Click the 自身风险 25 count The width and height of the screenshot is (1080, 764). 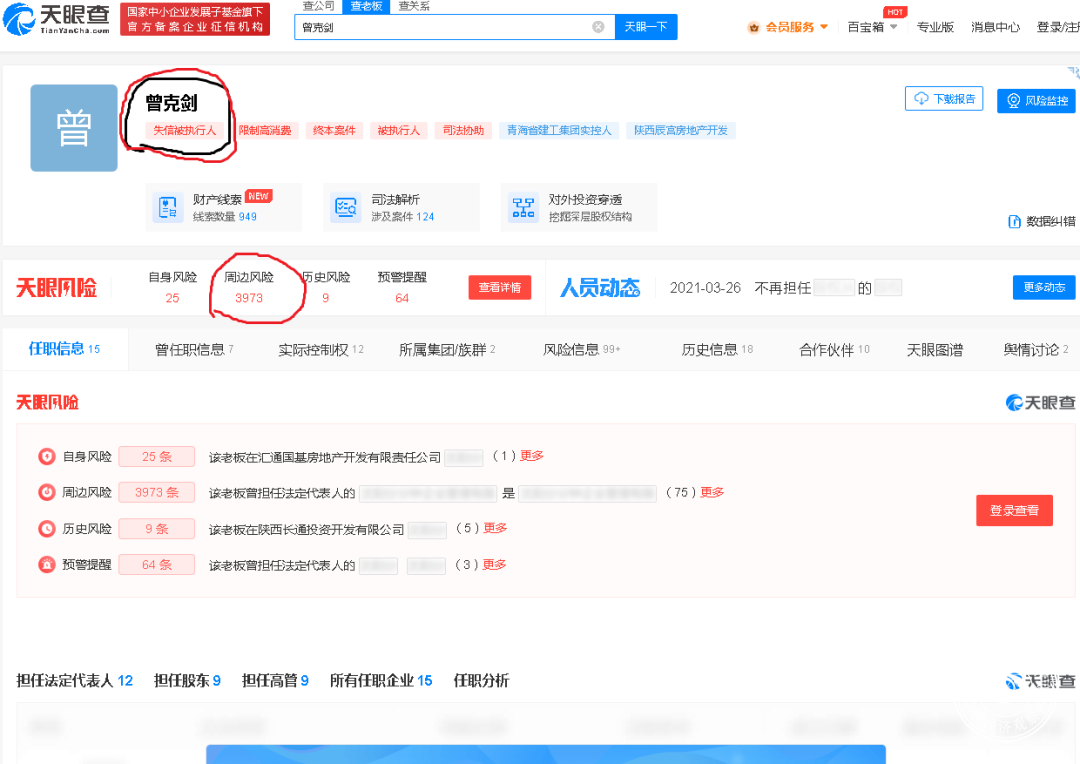172,298
